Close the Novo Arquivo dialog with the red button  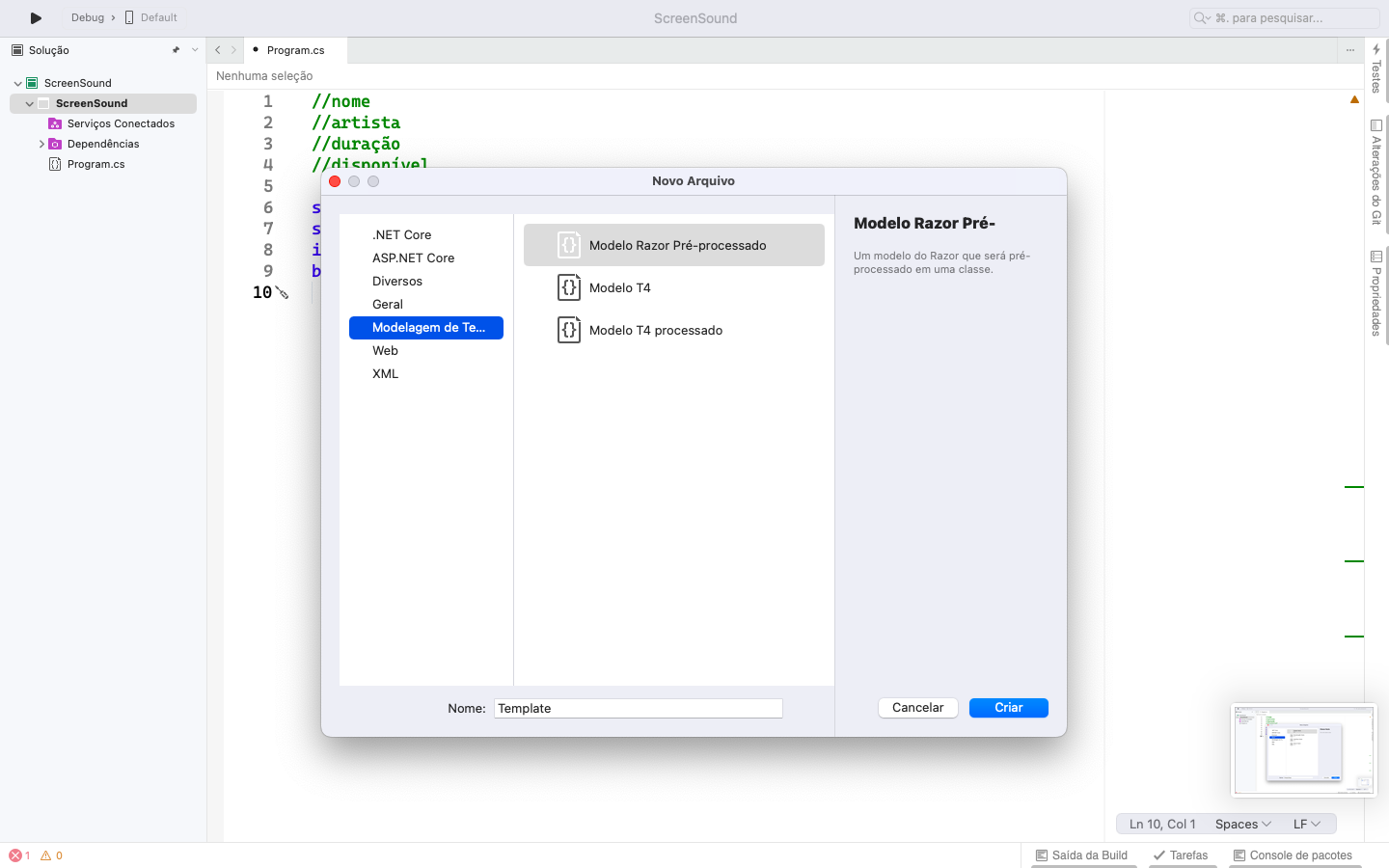pyautogui.click(x=335, y=181)
